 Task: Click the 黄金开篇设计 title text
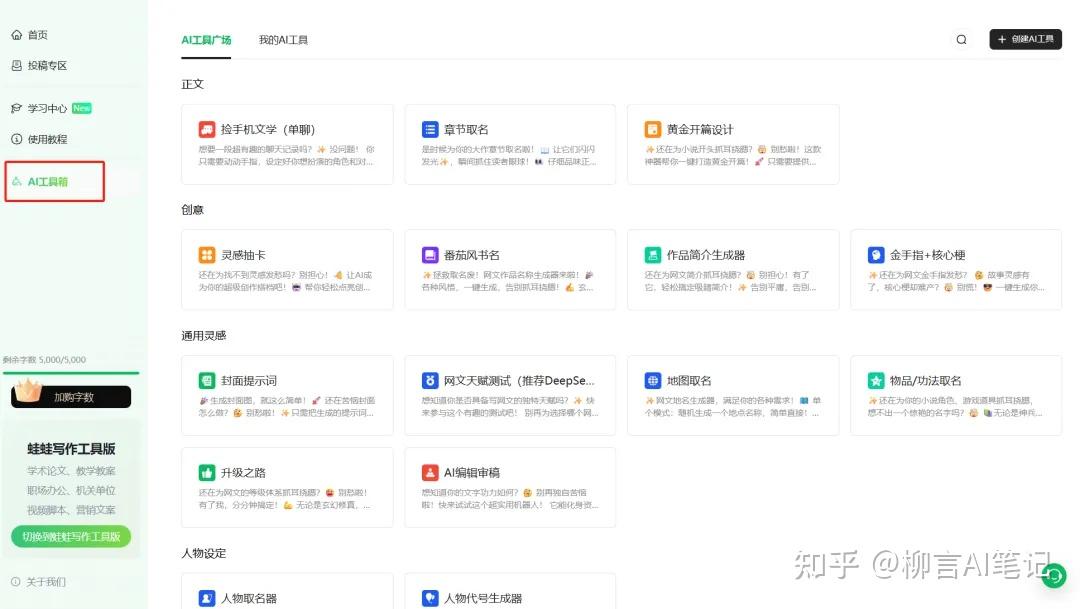pos(700,130)
